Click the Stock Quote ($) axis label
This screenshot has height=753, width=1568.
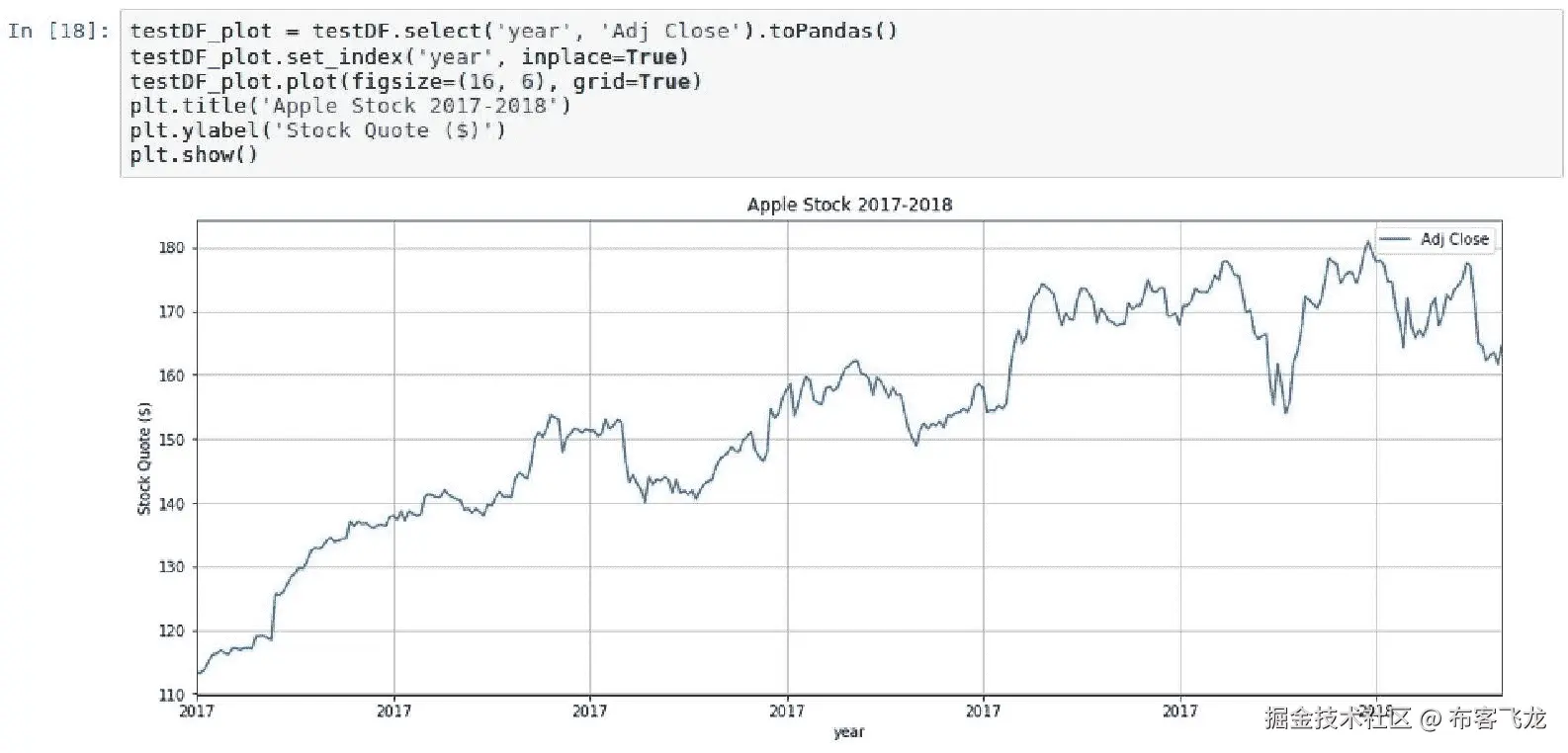coord(144,459)
